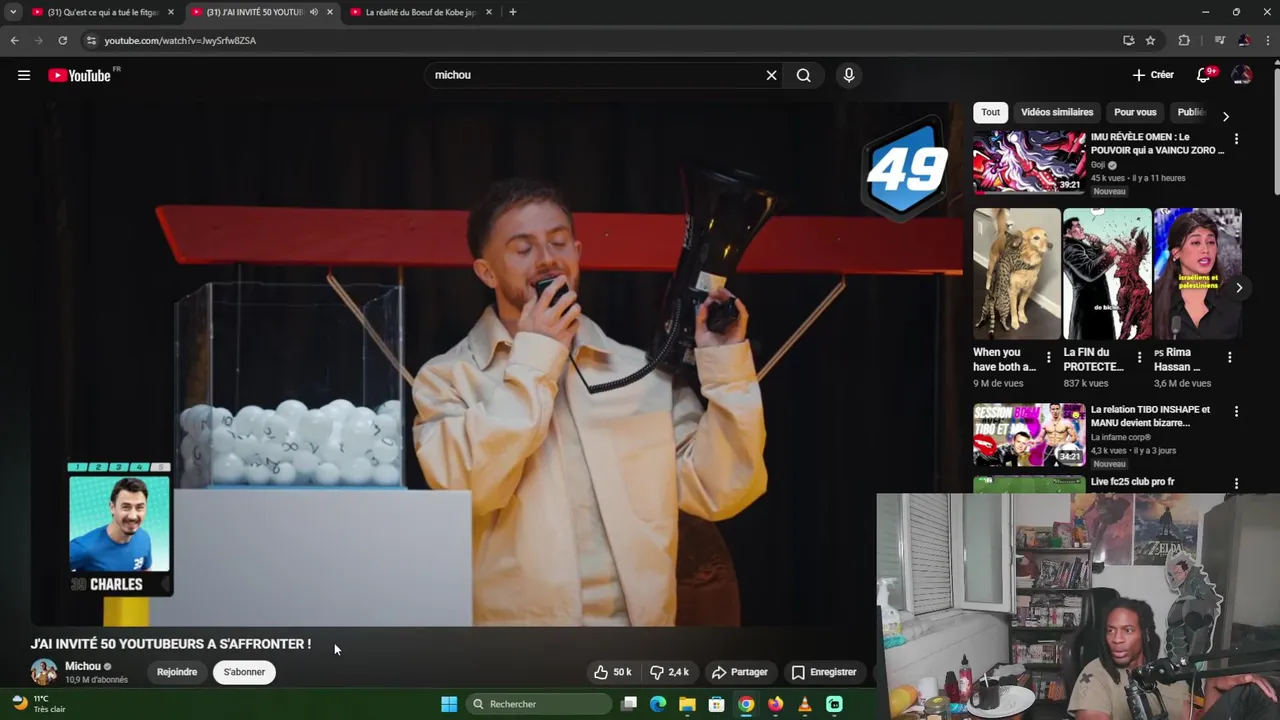Image resolution: width=1280 pixels, height=720 pixels.
Task: Open VLC media player from the taskbar
Action: (805, 704)
